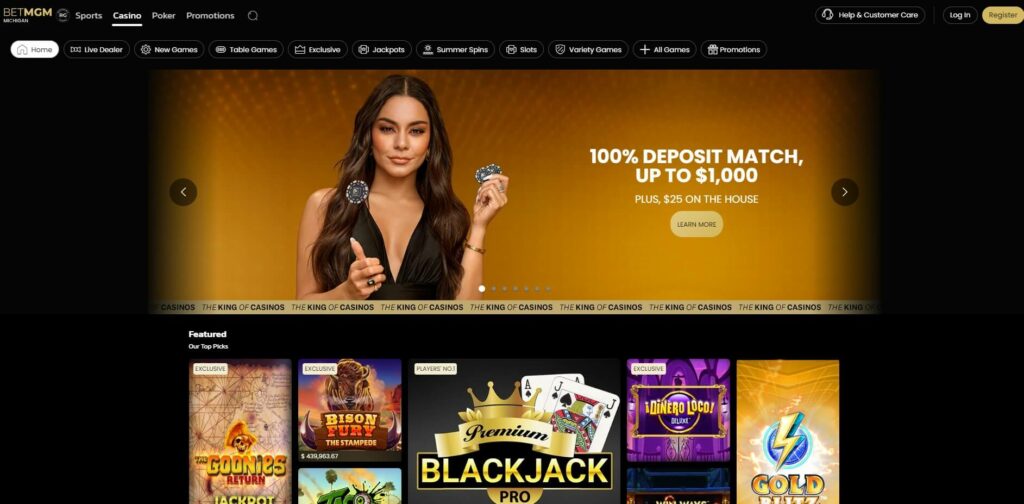The width and height of the screenshot is (1024, 504).
Task: Open the New Games category
Action: [169, 50]
